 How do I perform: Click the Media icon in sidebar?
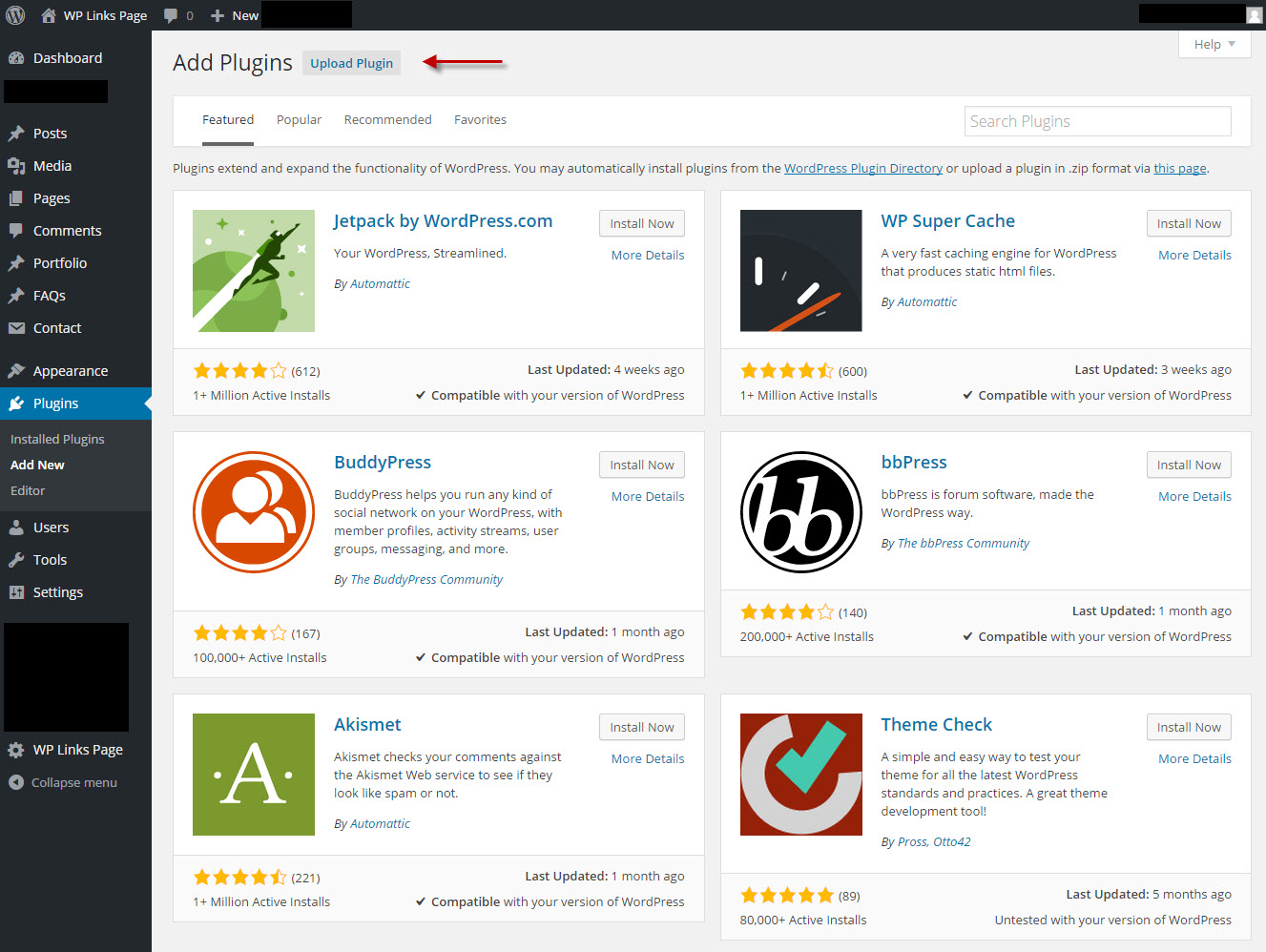click(16, 166)
